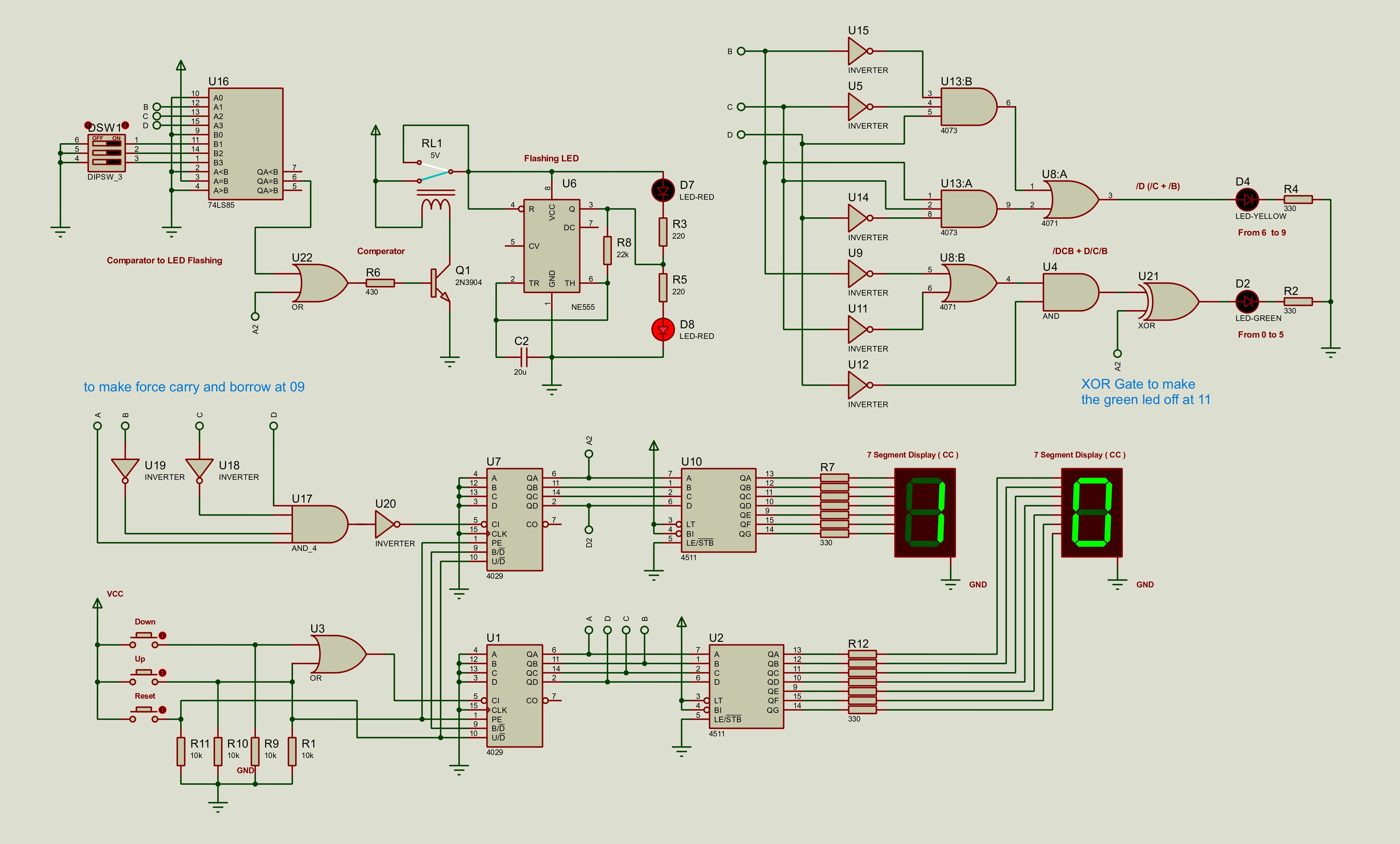This screenshot has height=844, width=1400.
Task: Click the 'Comparator to LED Flashing' label
Action: tap(164, 260)
